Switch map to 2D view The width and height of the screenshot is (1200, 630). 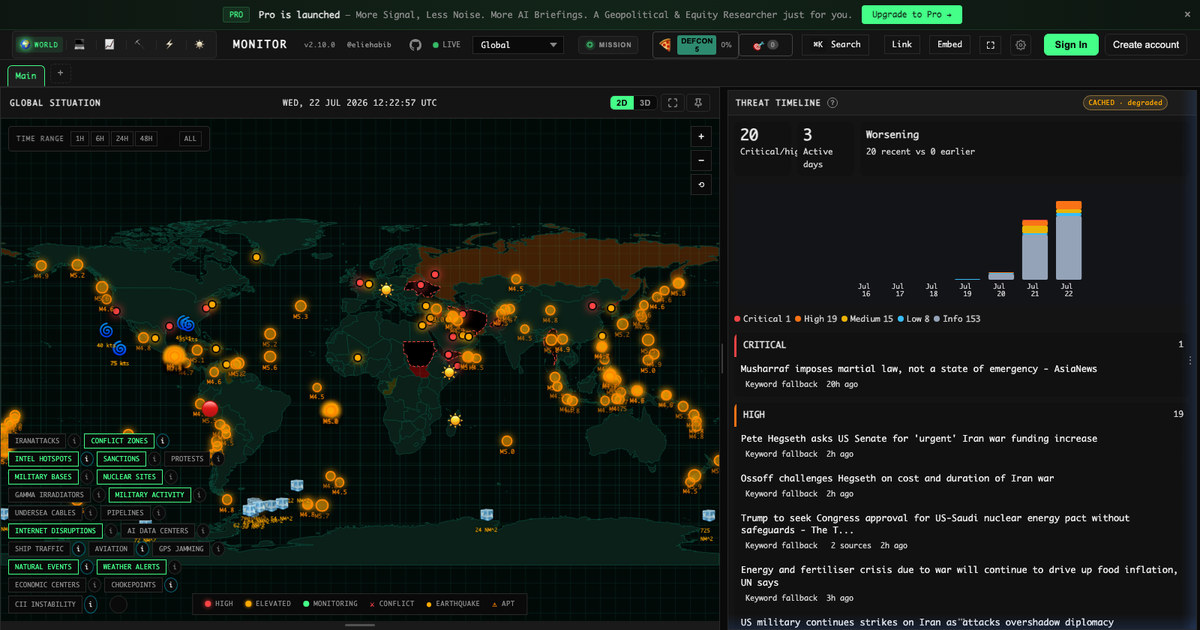(622, 103)
